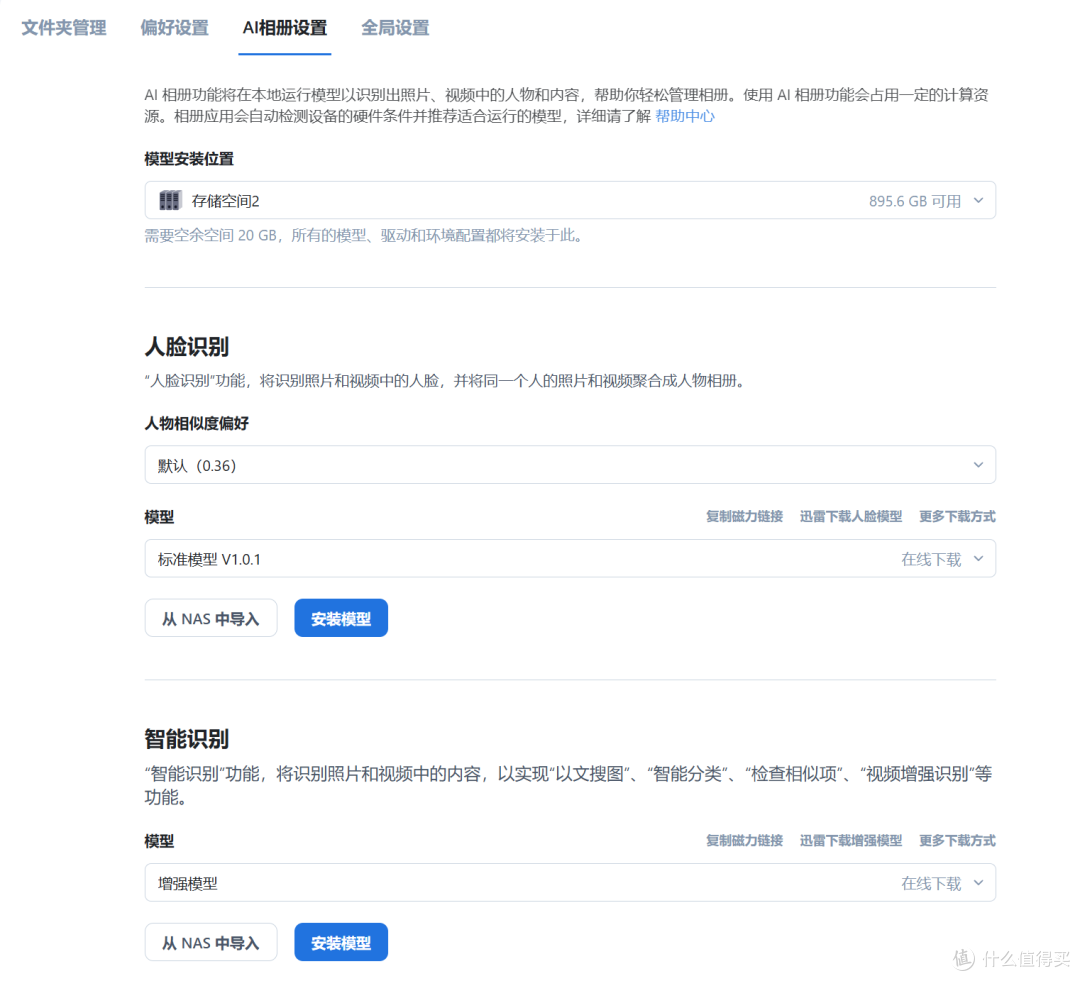
Task: Click the 人物相似度偏好 label
Action: pyautogui.click(x=197, y=424)
